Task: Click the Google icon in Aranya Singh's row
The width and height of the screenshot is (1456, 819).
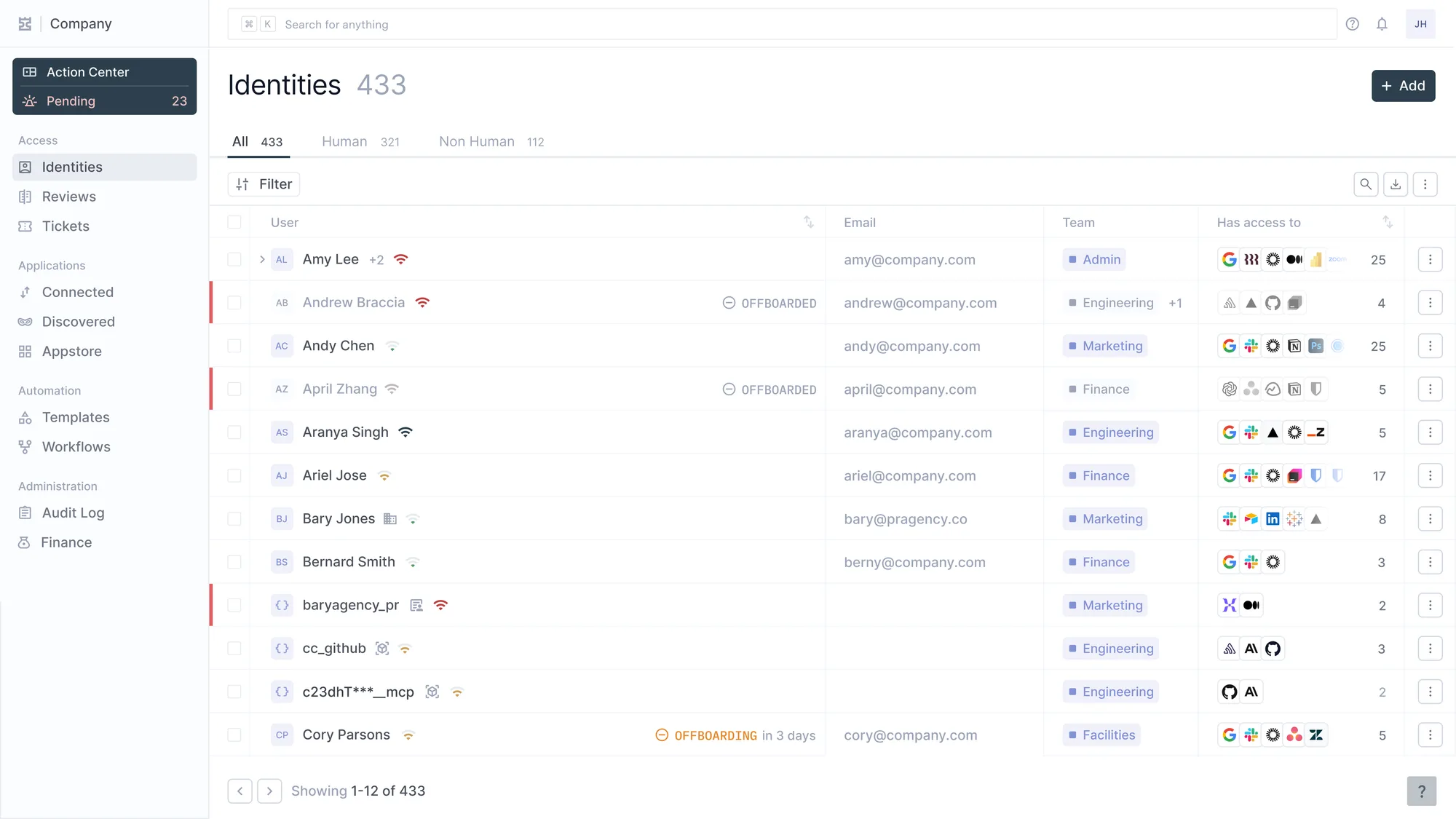Action: [1230, 432]
